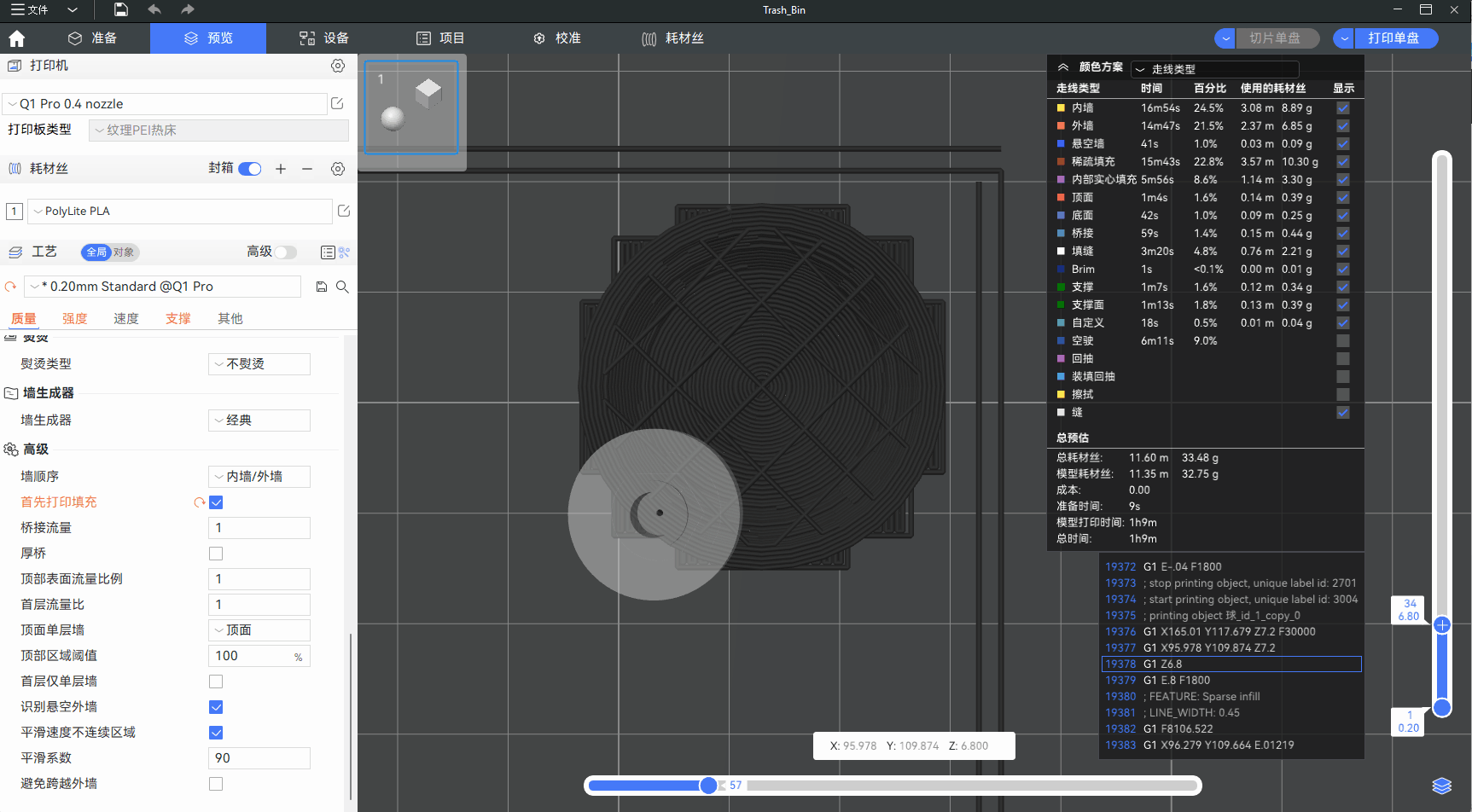Open the 走线类型 color scheme dropdown
The height and width of the screenshot is (812, 1472).
pos(1214,69)
